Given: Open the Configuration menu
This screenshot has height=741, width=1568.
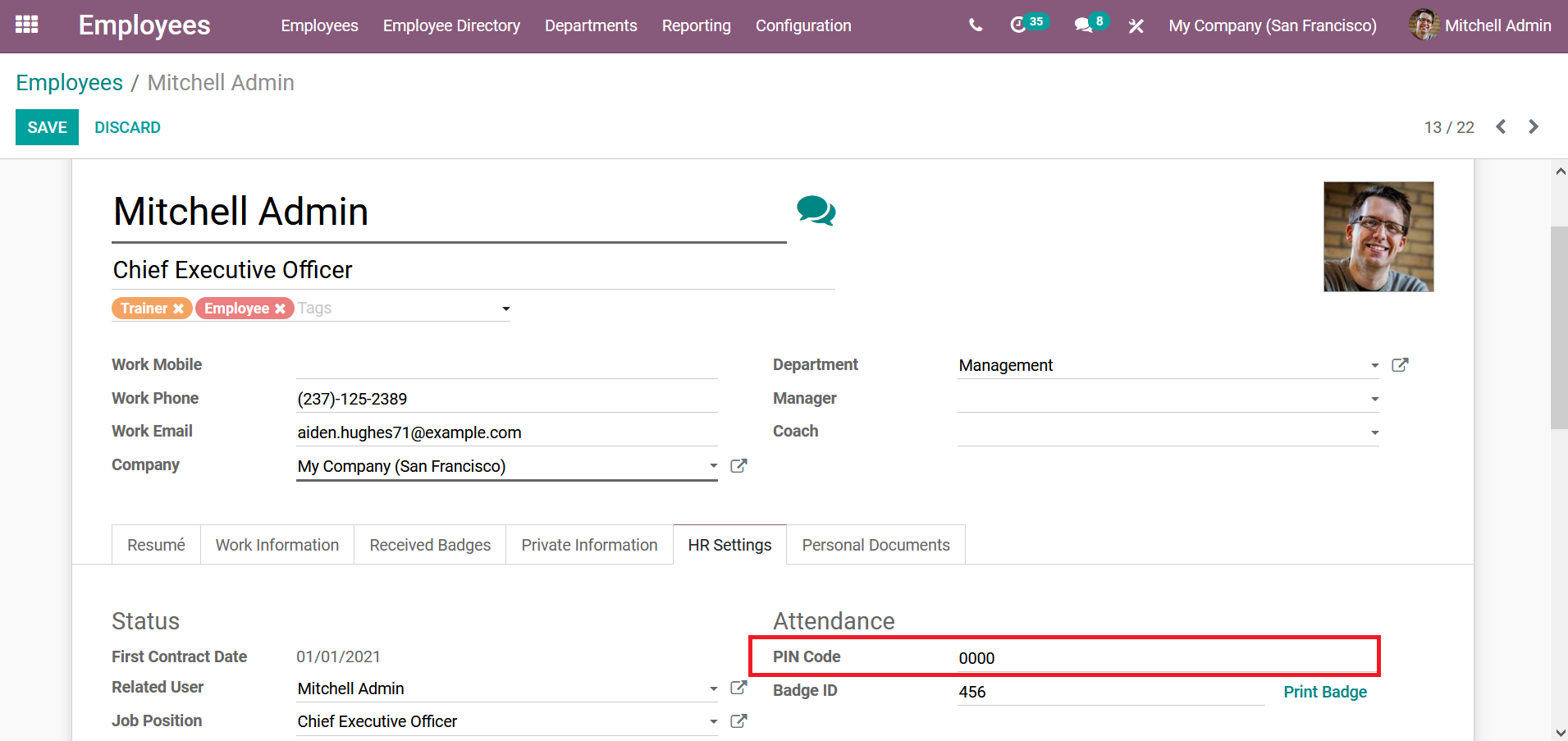Looking at the screenshot, I should [803, 25].
